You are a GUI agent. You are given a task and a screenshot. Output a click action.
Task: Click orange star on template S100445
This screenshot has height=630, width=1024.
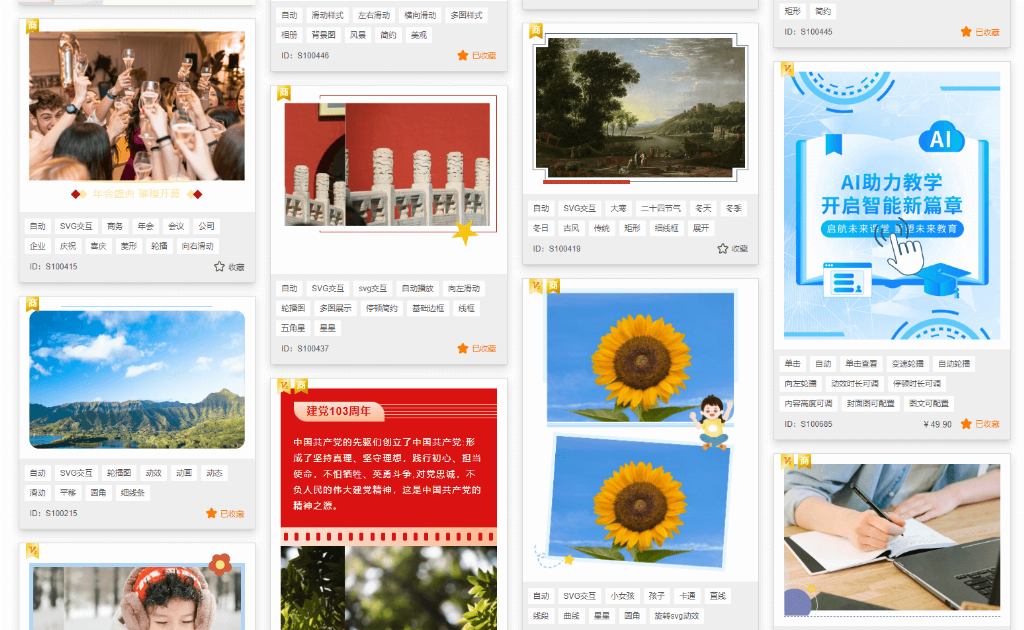[x=966, y=32]
